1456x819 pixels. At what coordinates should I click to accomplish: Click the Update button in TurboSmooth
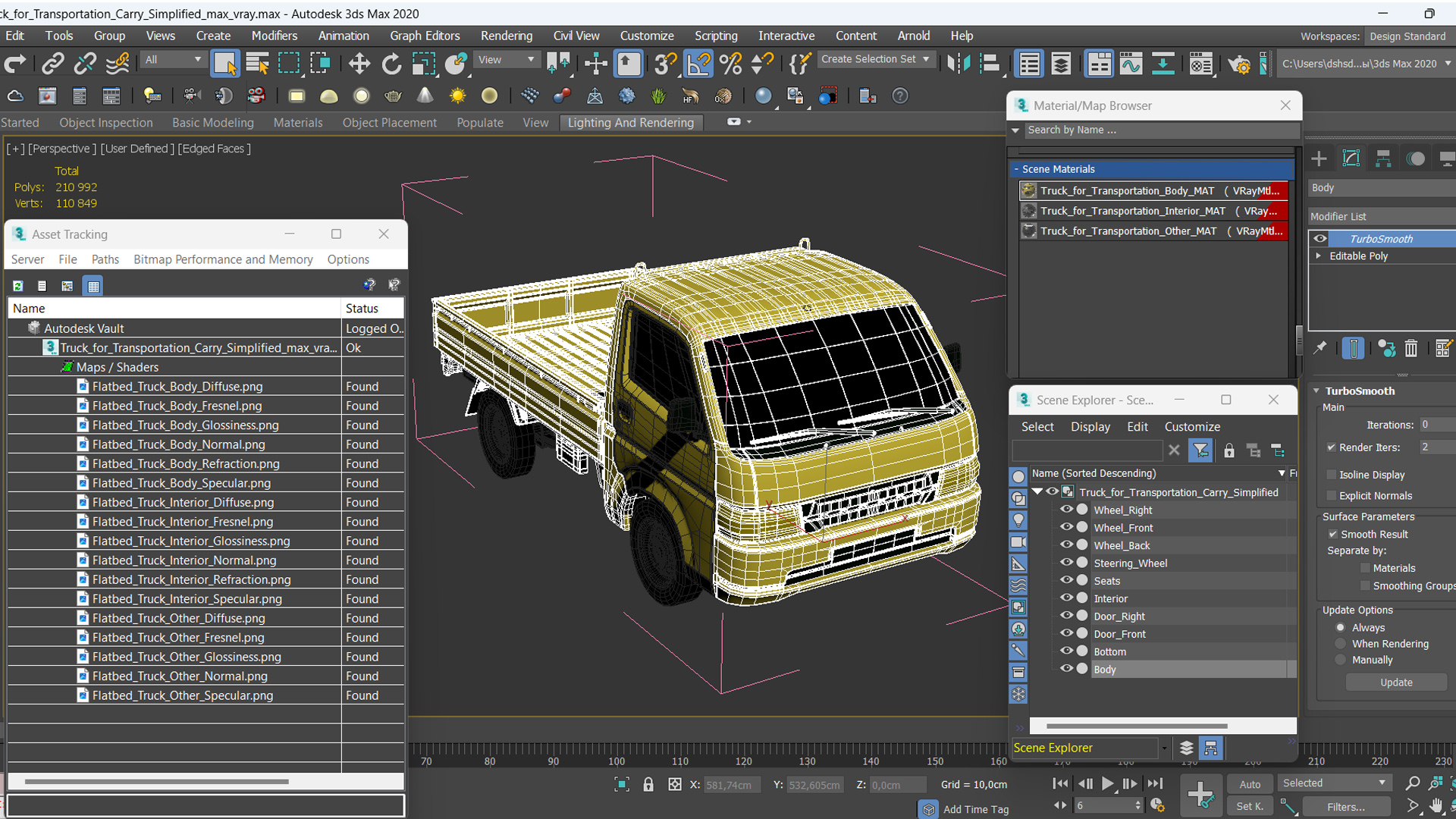1396,682
